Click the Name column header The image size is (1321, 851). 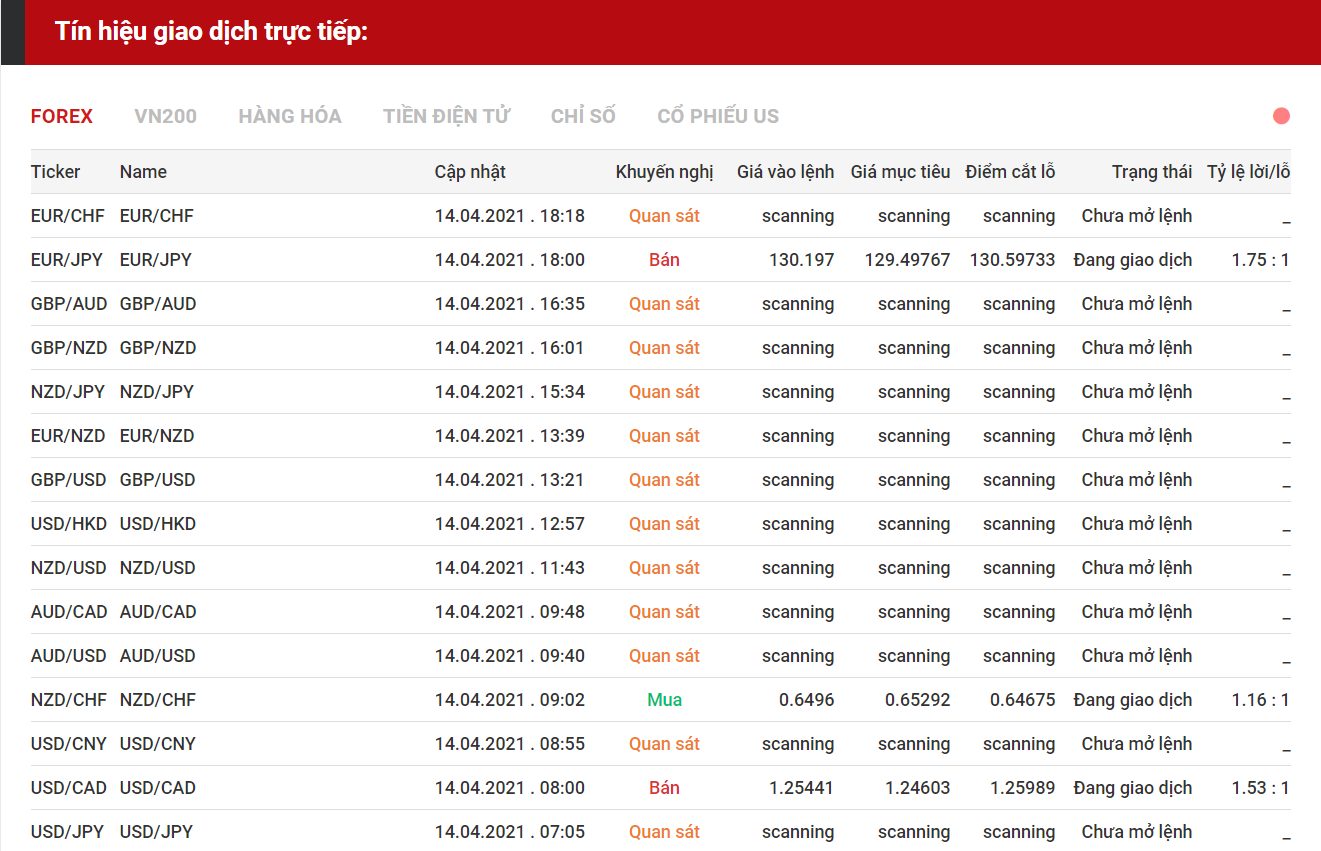click(143, 172)
